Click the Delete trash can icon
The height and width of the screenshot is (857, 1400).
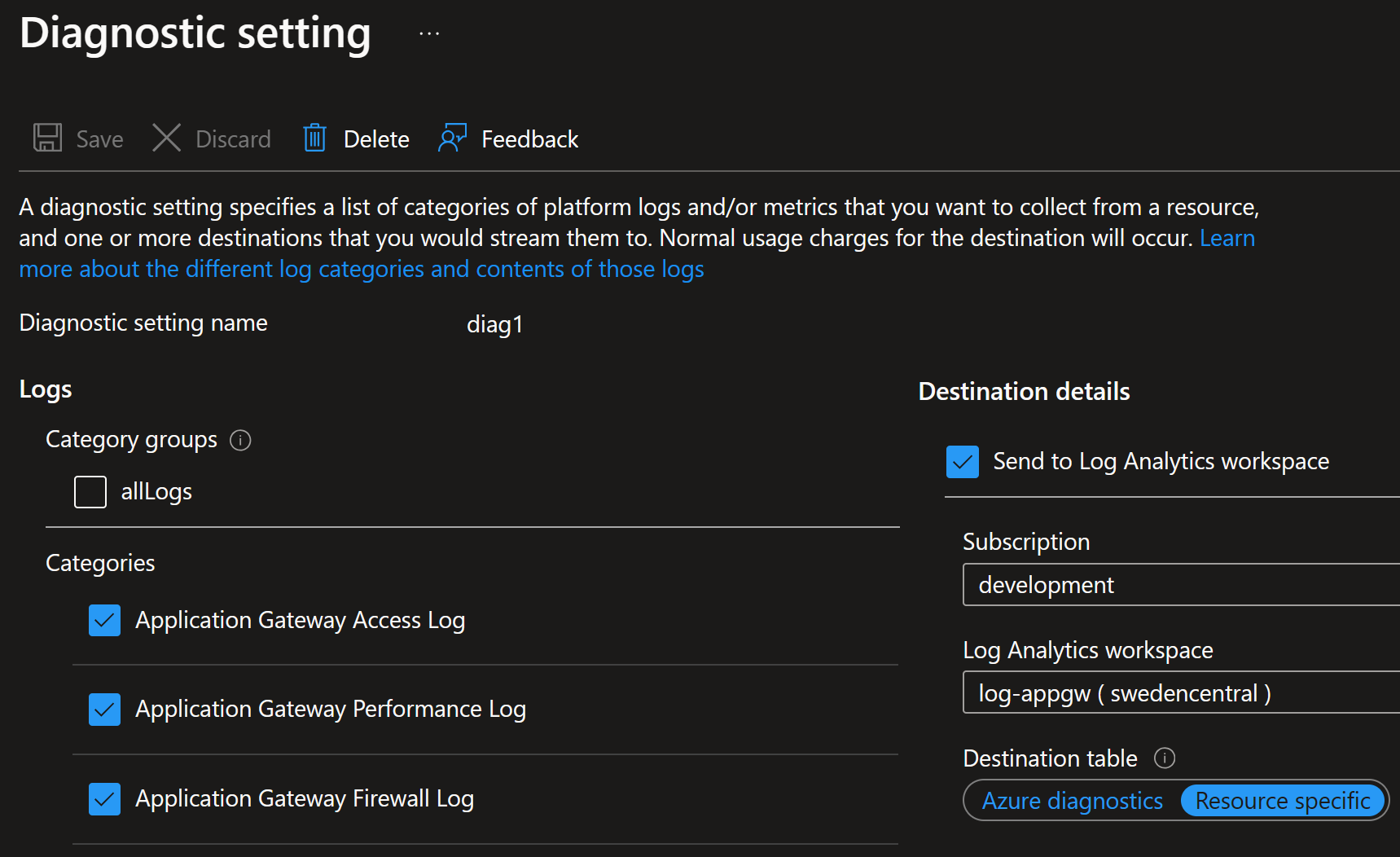tap(314, 138)
